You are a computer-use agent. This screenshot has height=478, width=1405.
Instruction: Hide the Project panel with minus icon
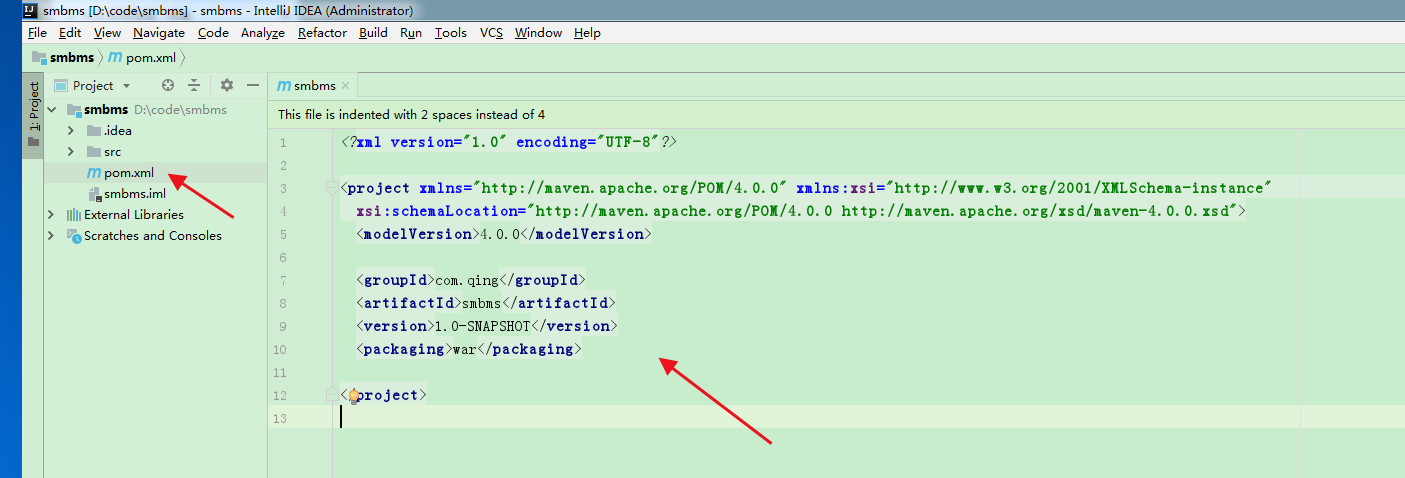pos(253,86)
